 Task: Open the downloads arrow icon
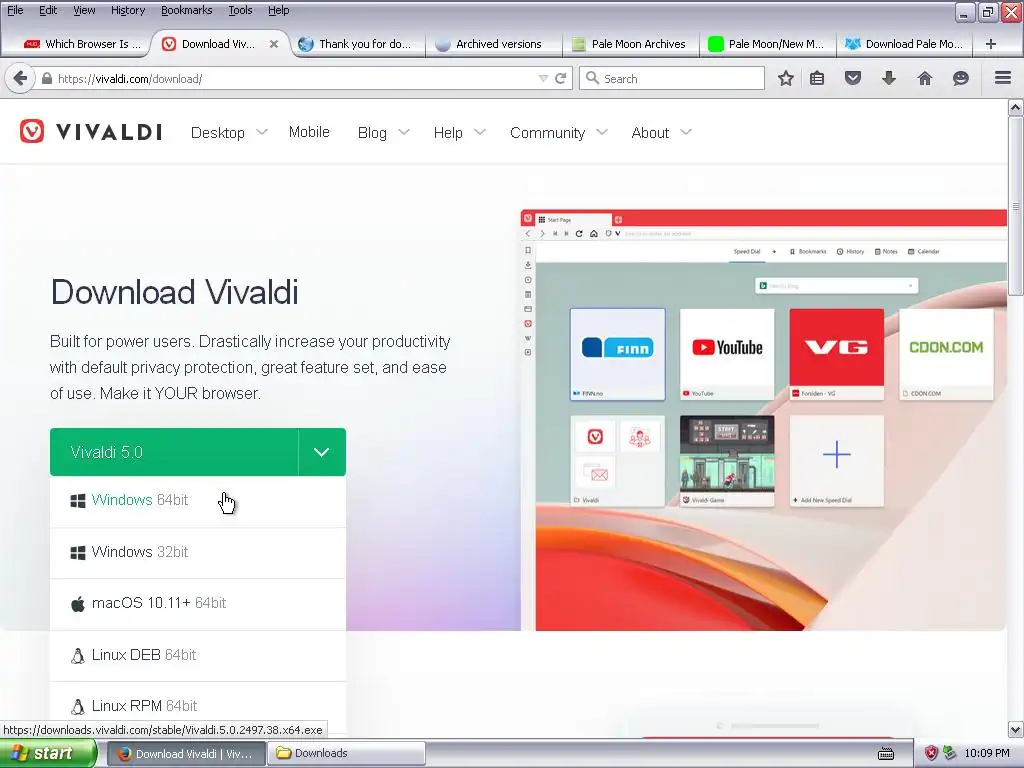889,78
